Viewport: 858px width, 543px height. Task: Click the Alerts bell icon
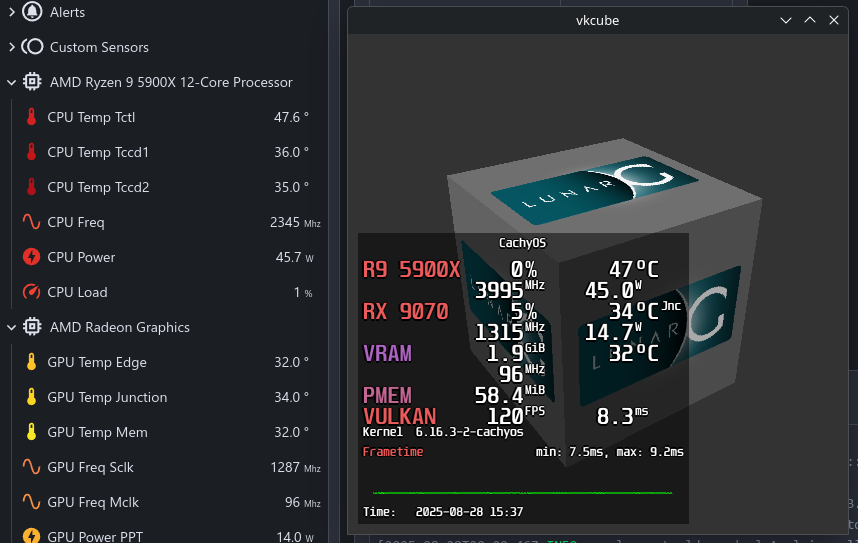pyautogui.click(x=32, y=12)
